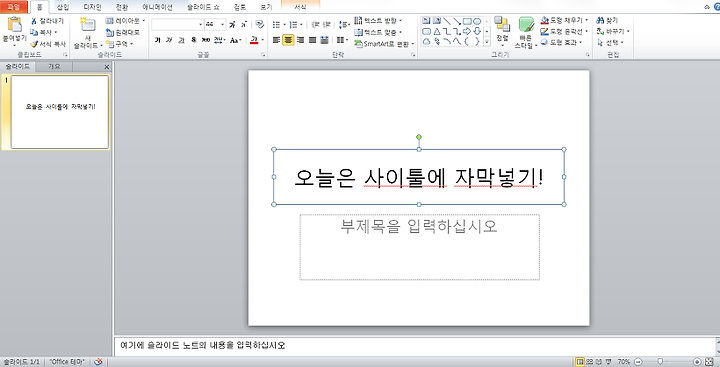Viewport: 720px width, 367px height.
Task: Click Convert to SmartArt button
Action: (x=384, y=44)
